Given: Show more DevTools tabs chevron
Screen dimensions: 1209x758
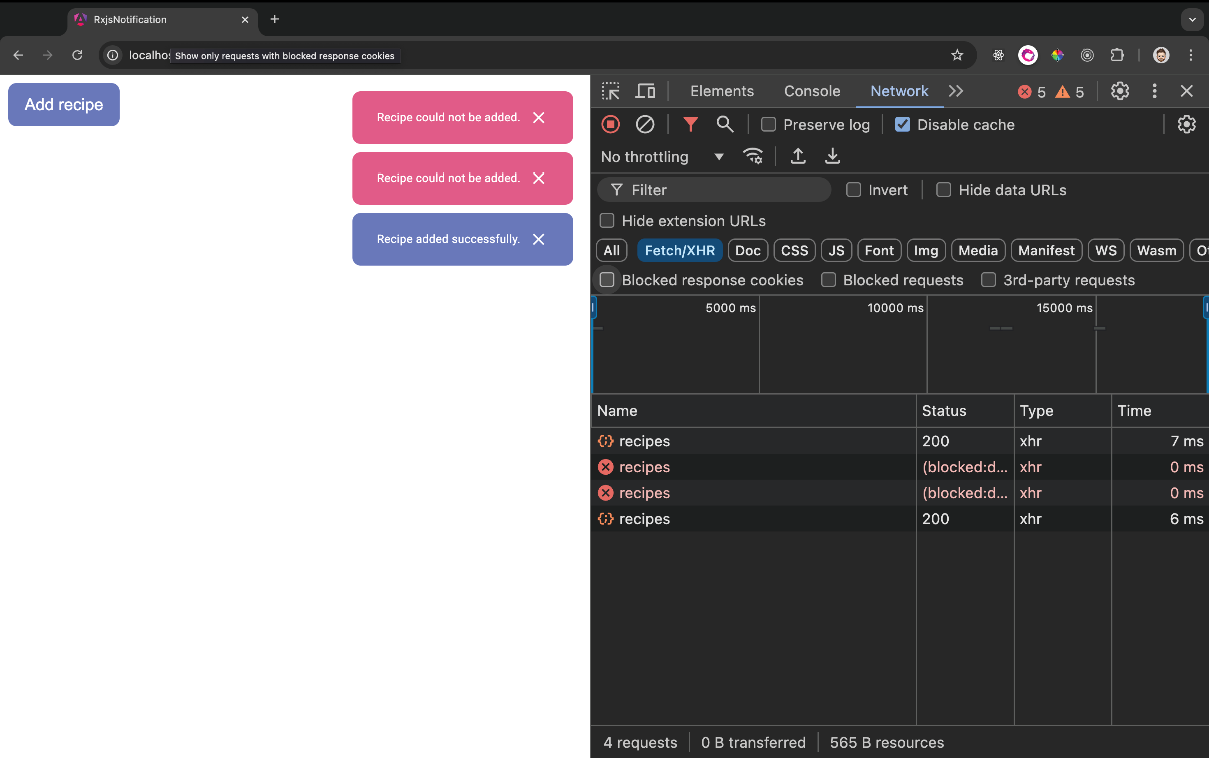Looking at the screenshot, I should (x=956, y=91).
